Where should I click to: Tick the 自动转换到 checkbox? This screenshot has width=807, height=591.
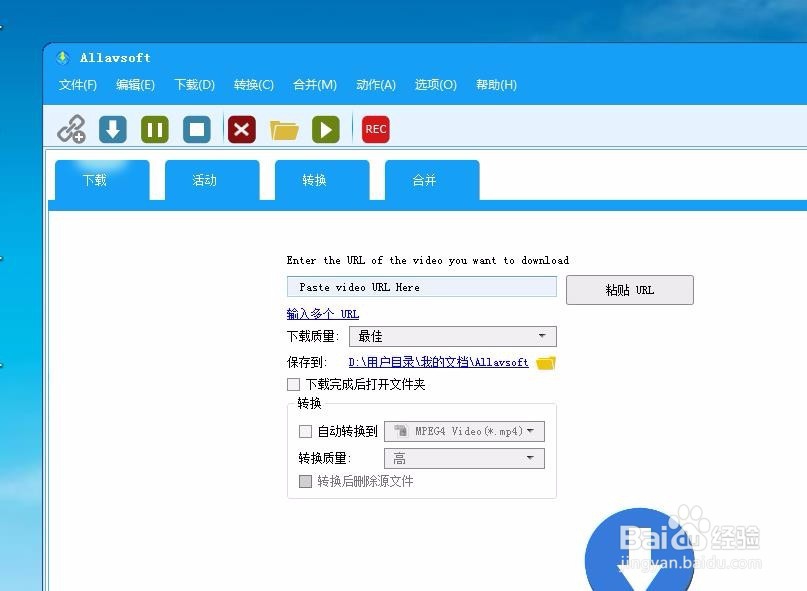305,431
